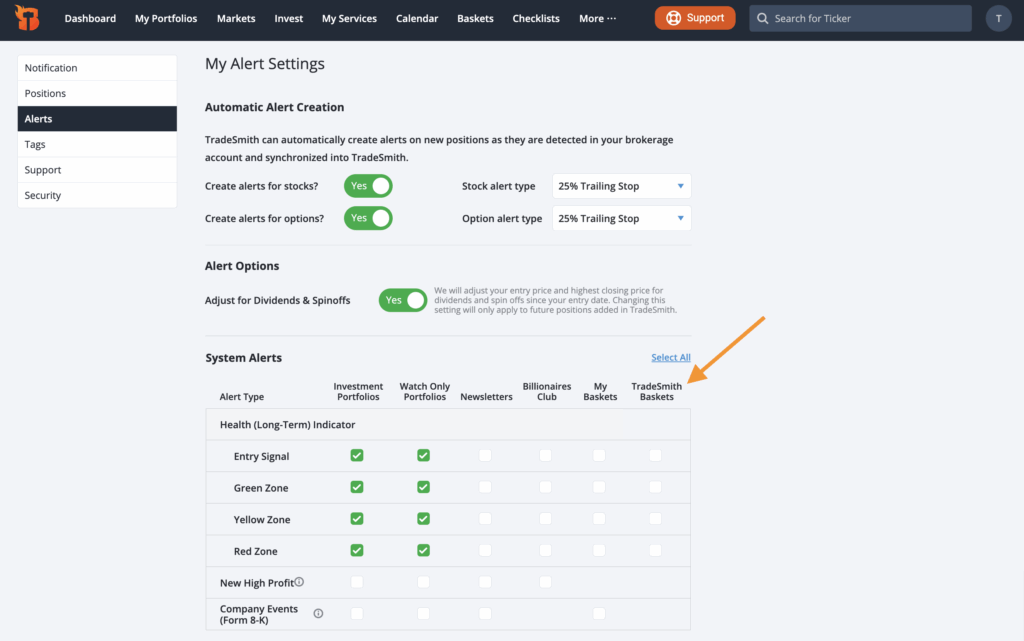
Task: Uncheck Green Zone for Investment Portfolios
Action: coord(357,487)
